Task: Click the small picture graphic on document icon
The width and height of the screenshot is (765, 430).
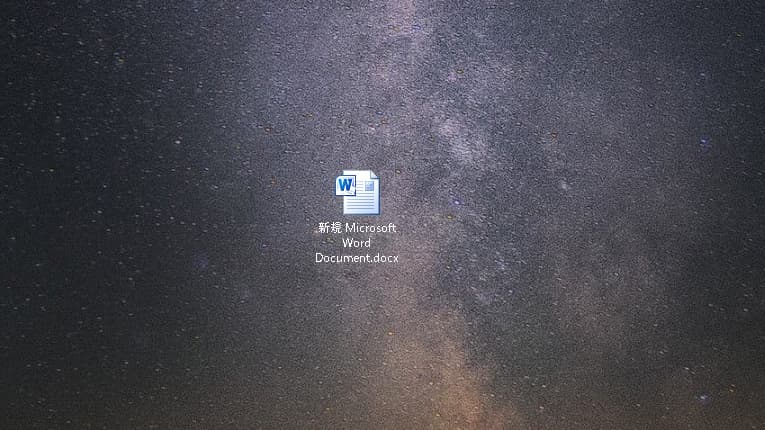Action: (x=368, y=186)
